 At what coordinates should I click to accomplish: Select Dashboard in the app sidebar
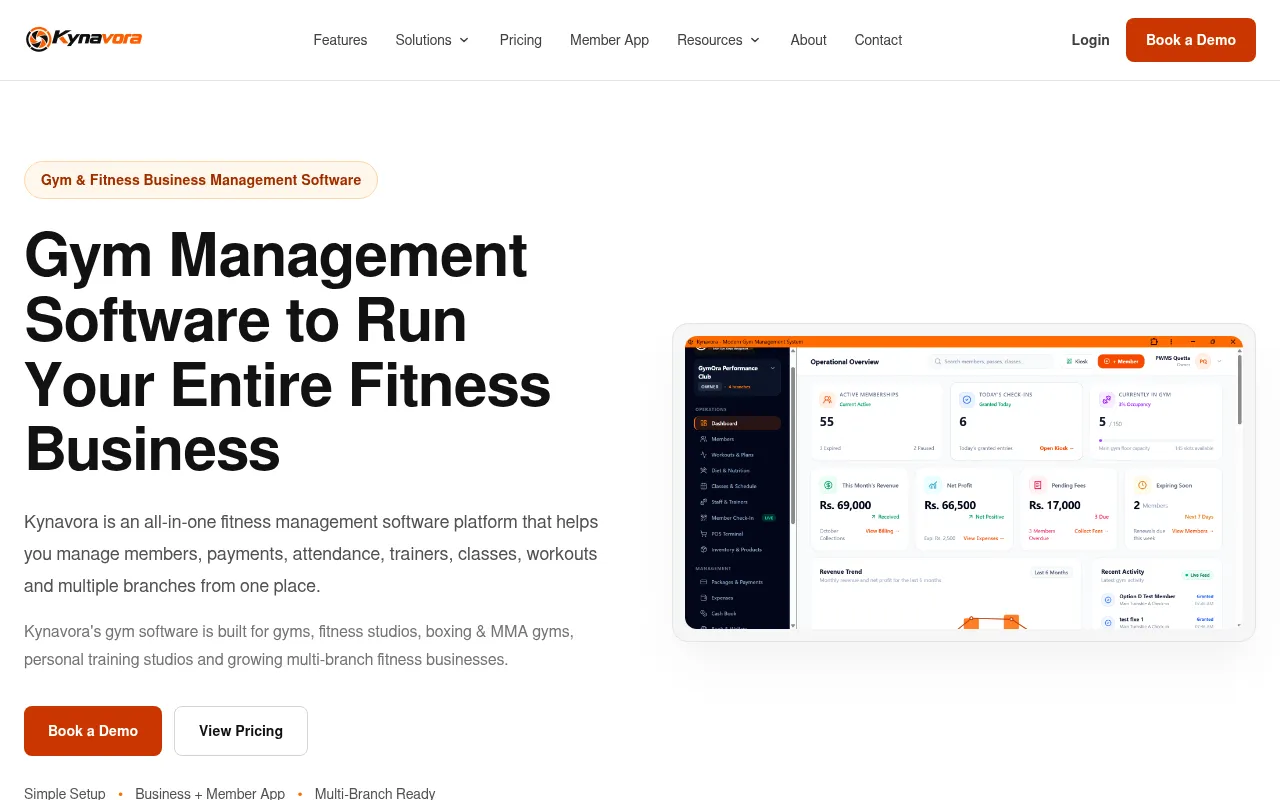[737, 423]
